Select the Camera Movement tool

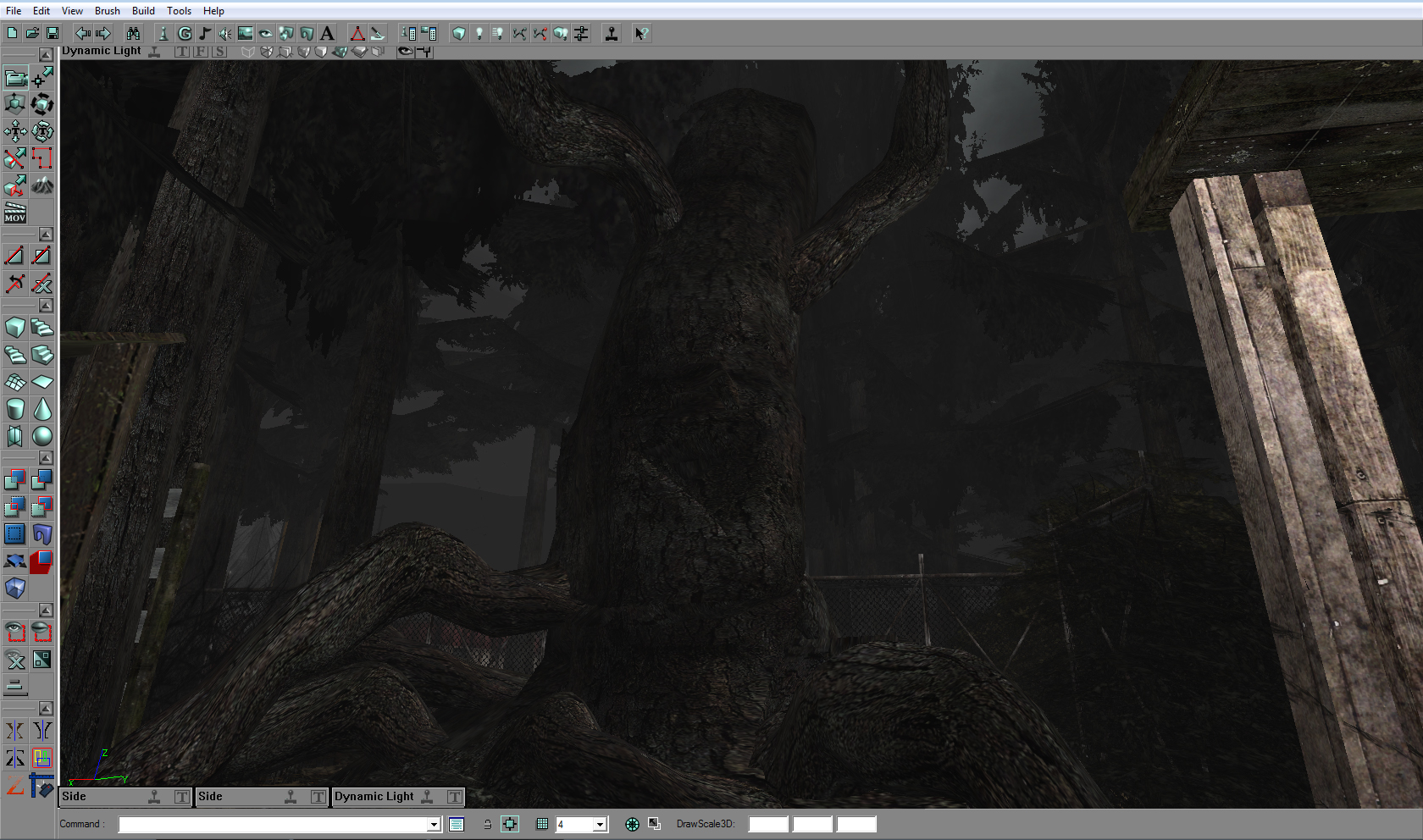pyautogui.click(x=15, y=78)
